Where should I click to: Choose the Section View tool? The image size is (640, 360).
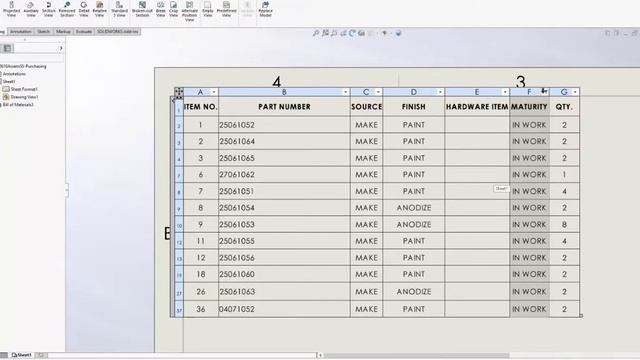coord(48,9)
